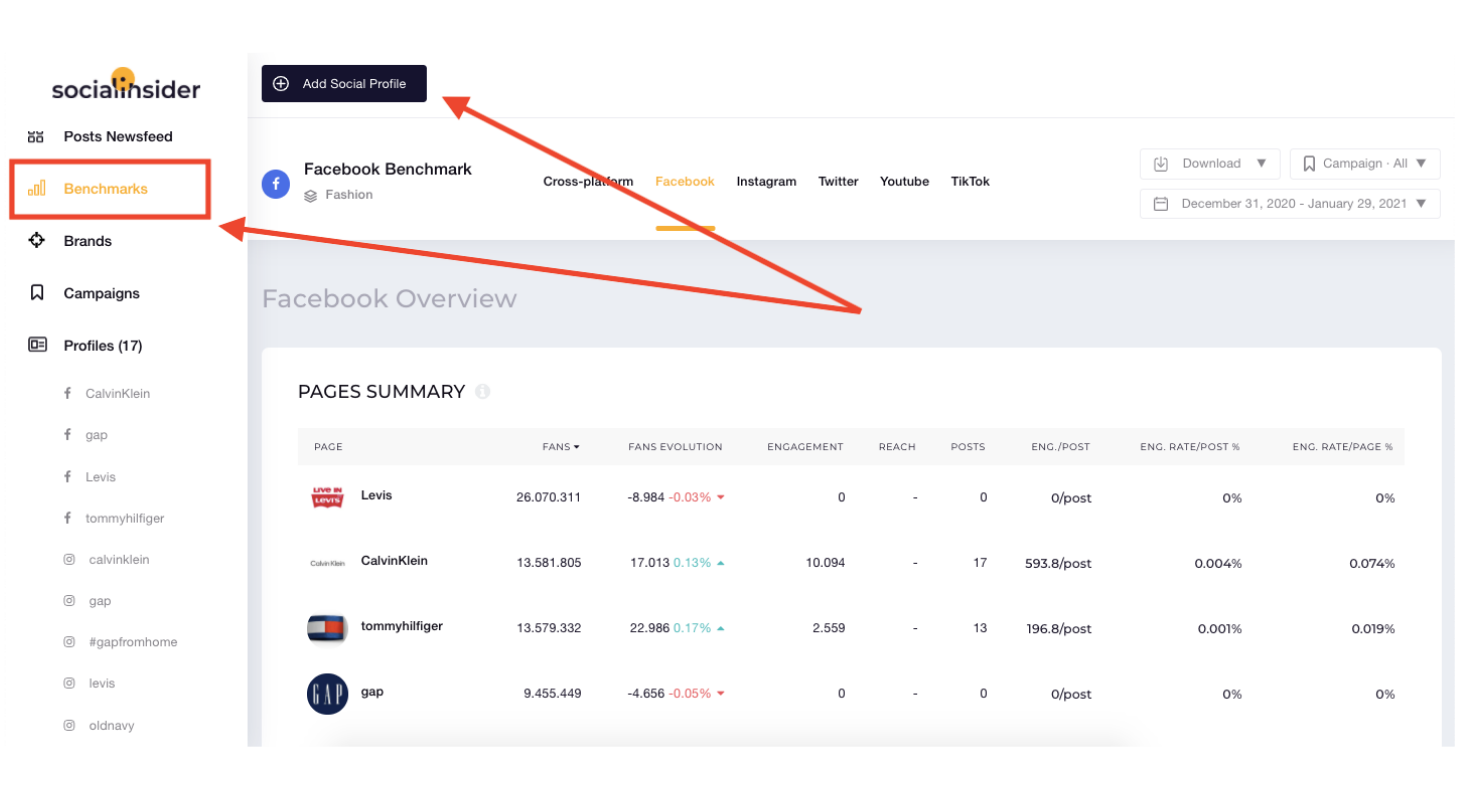This screenshot has width=1460, height=800.
Task: Switch to the TikTok tab
Action: pyautogui.click(x=970, y=182)
